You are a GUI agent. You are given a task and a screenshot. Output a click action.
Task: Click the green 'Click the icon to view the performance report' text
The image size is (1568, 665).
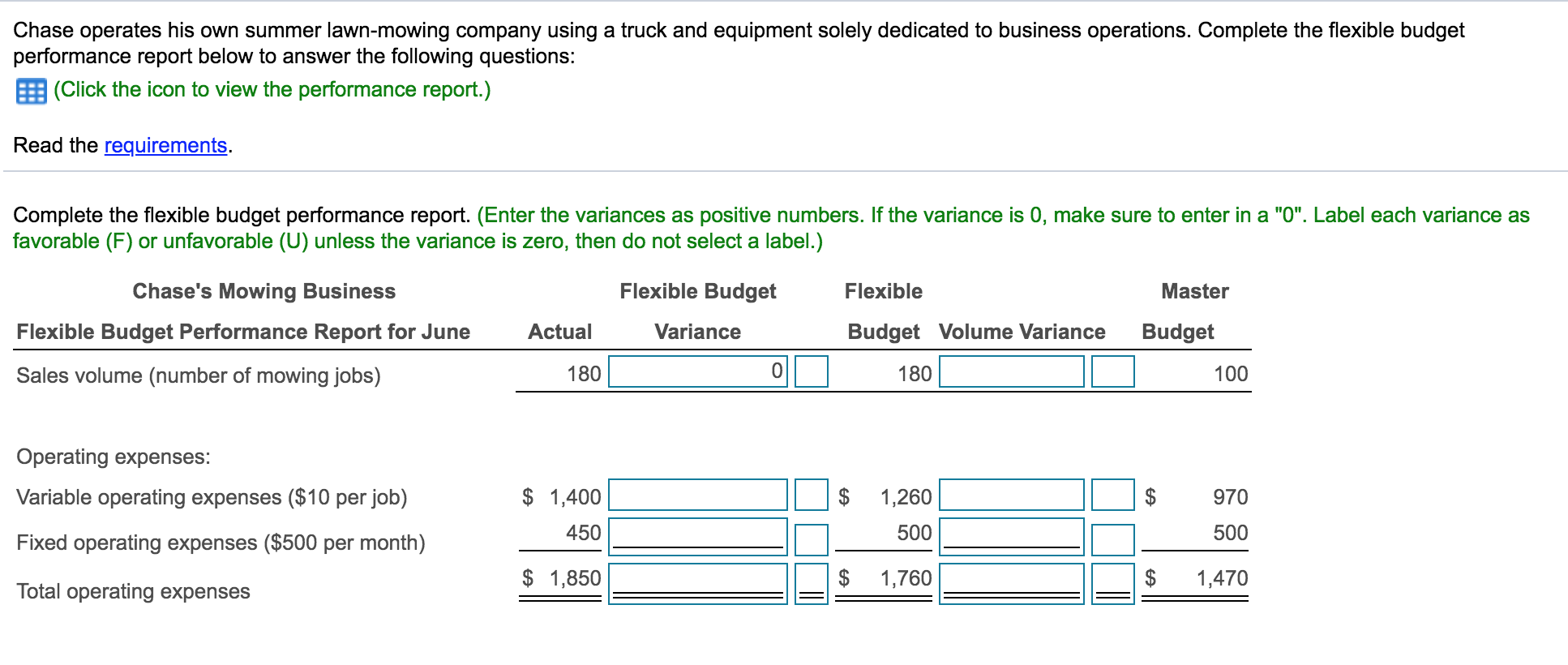tap(272, 89)
